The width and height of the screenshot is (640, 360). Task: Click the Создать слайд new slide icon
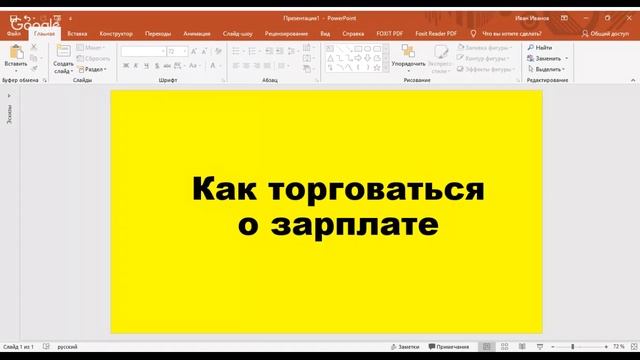pos(63,51)
